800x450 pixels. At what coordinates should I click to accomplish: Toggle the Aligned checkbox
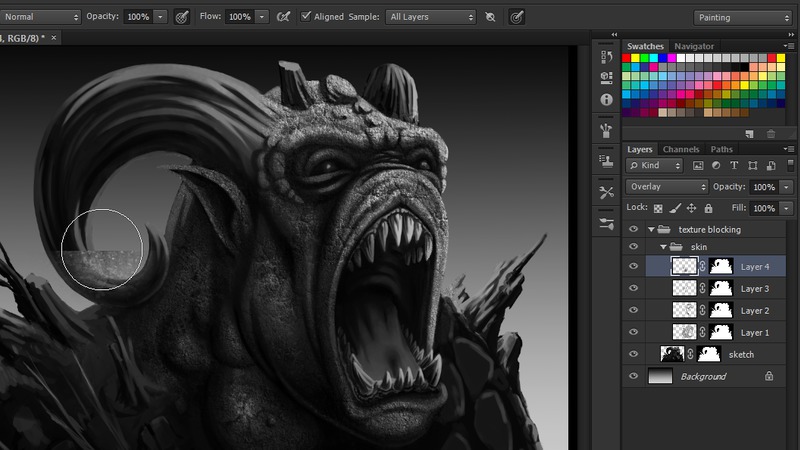(307, 17)
